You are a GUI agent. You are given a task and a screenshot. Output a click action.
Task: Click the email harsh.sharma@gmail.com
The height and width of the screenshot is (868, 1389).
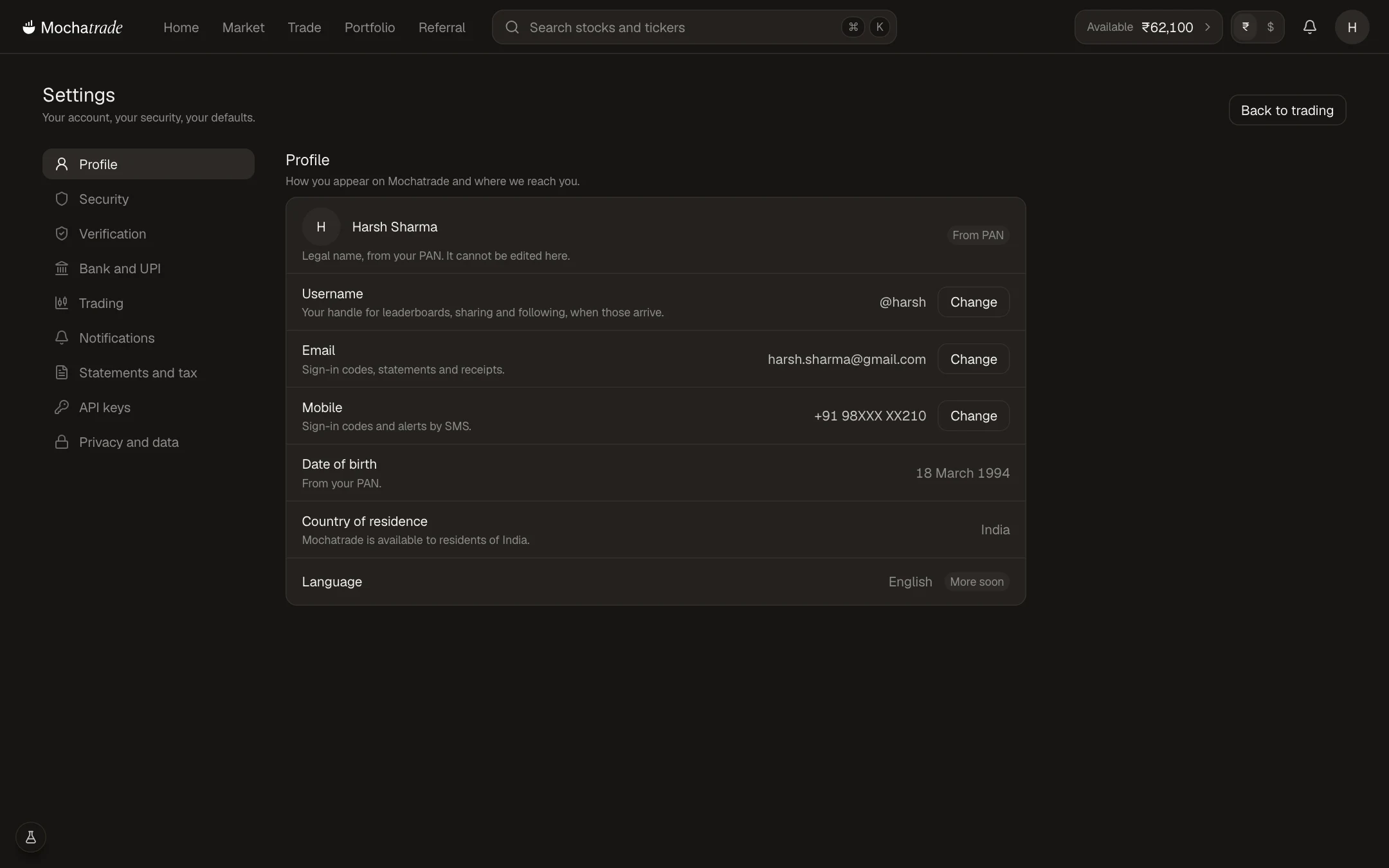tap(846, 359)
